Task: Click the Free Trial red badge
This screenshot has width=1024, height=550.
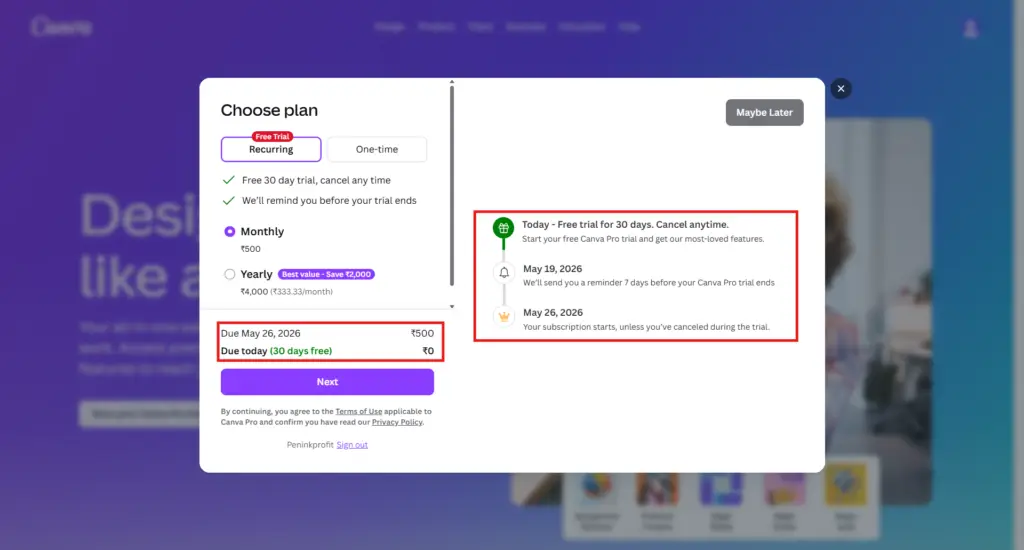Action: 272,137
